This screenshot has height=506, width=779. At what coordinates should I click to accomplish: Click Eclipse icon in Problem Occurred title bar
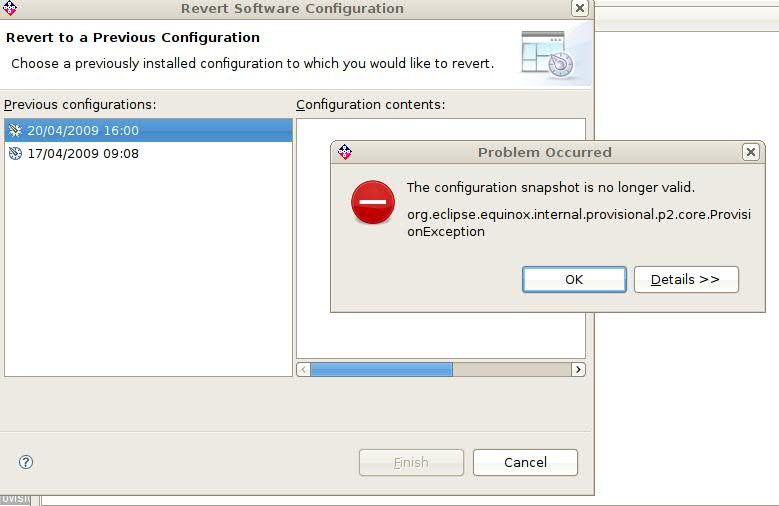(x=345, y=152)
